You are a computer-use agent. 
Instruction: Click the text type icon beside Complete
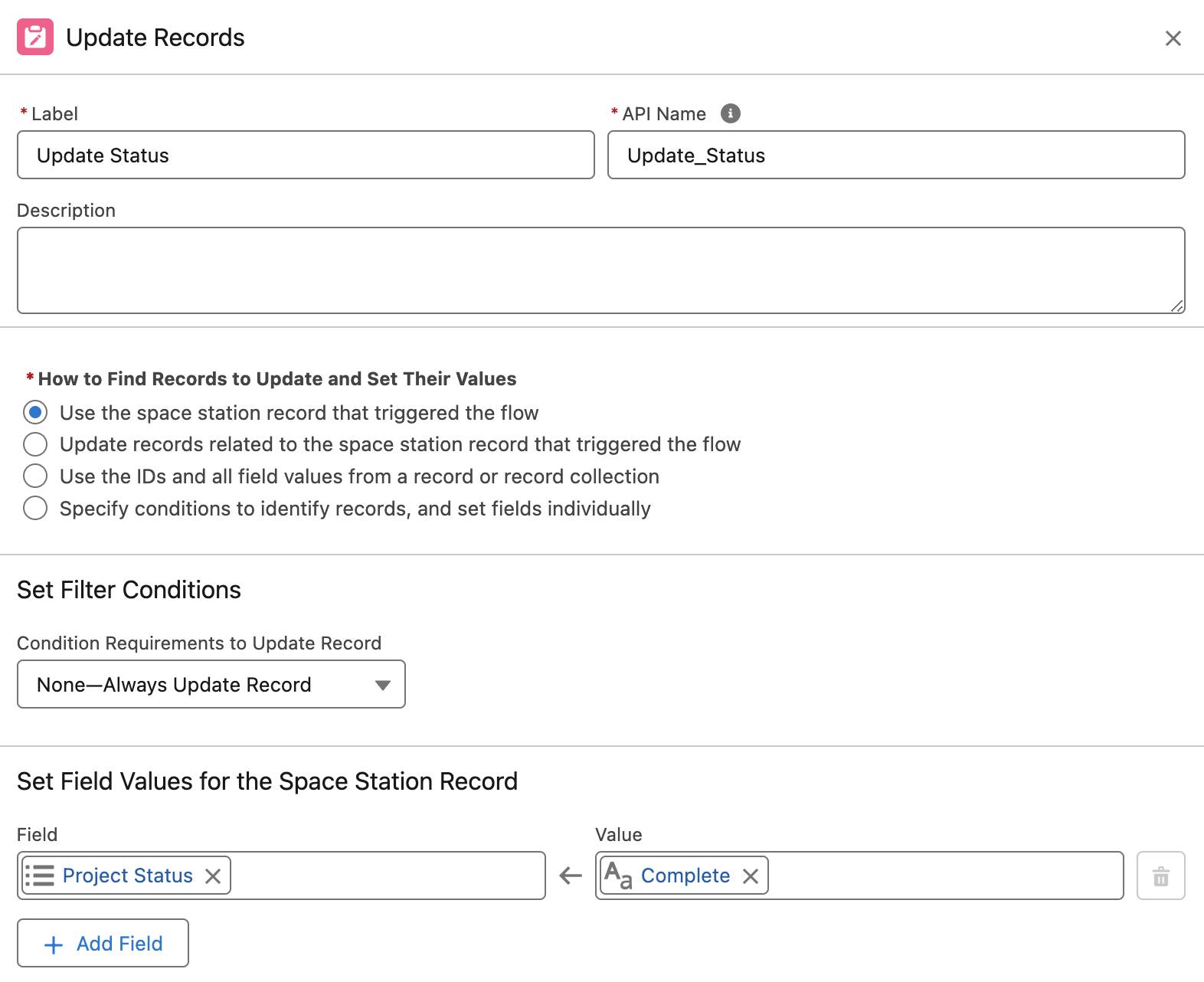pyautogui.click(x=618, y=876)
